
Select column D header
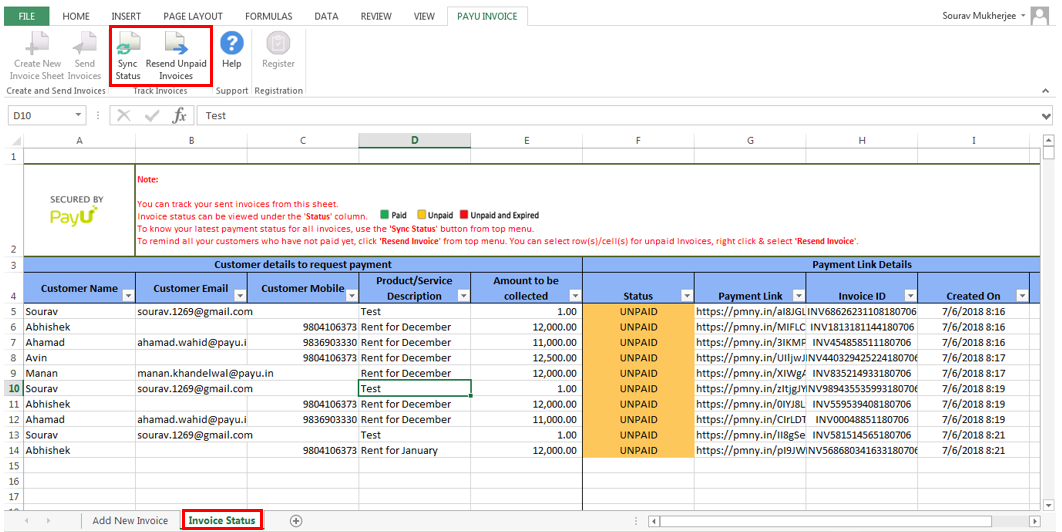415,140
